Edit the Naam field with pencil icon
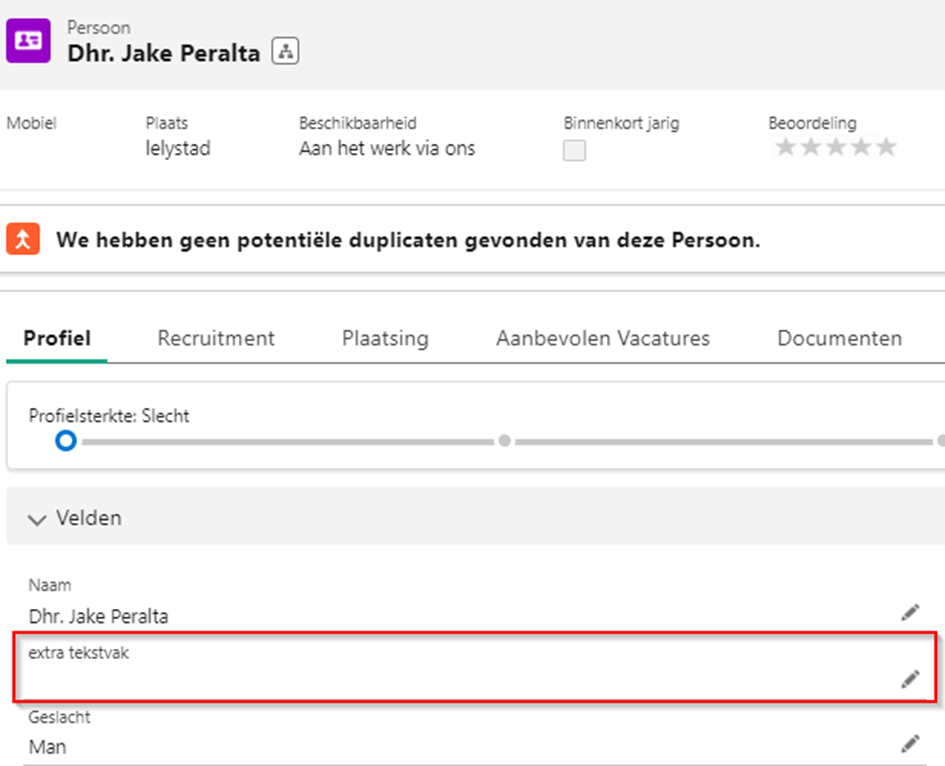Image resolution: width=945 pixels, height=766 pixels. tap(910, 612)
